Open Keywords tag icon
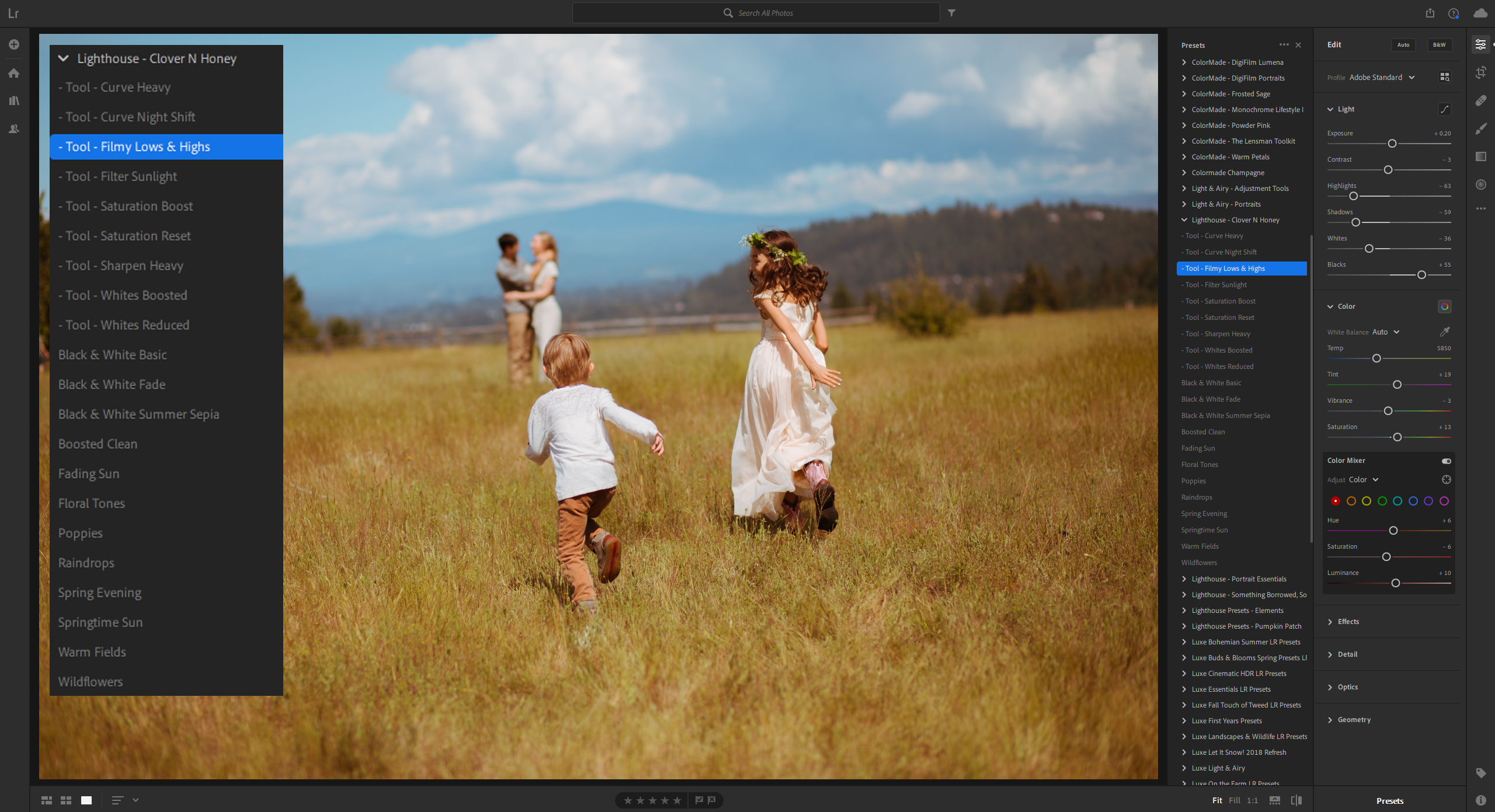The width and height of the screenshot is (1495, 812). 1480,773
